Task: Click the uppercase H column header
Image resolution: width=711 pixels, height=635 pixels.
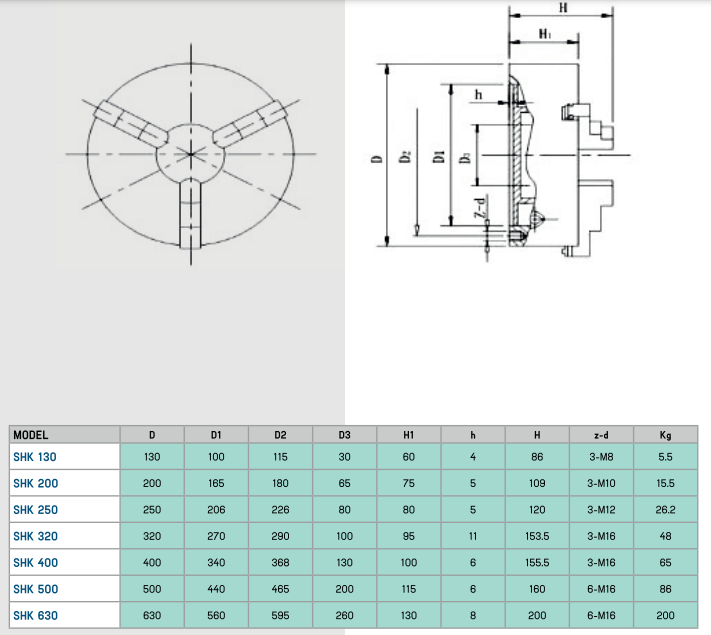Action: [x=537, y=435]
